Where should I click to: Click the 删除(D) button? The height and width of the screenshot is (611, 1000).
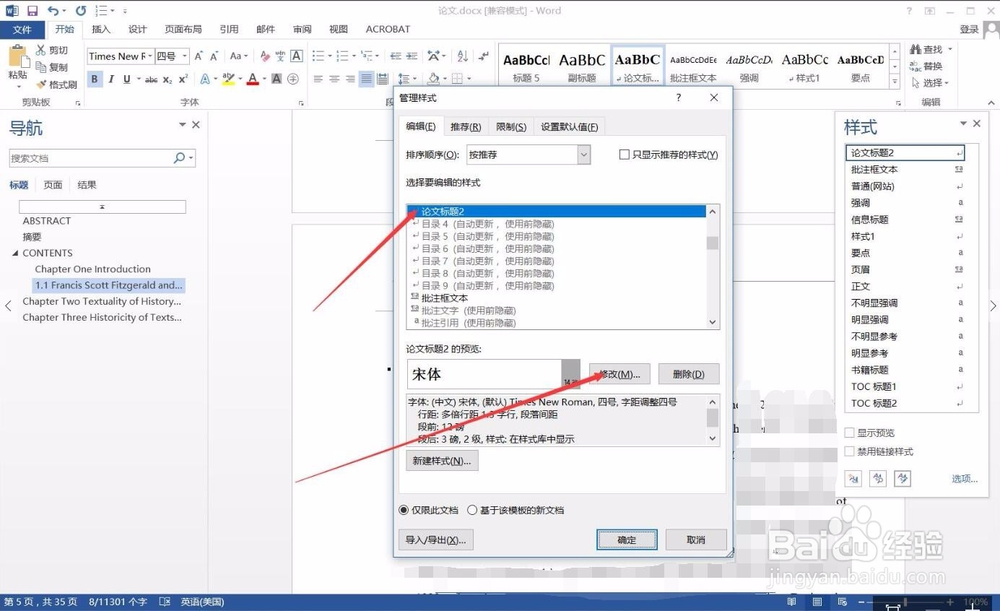pyautogui.click(x=689, y=374)
